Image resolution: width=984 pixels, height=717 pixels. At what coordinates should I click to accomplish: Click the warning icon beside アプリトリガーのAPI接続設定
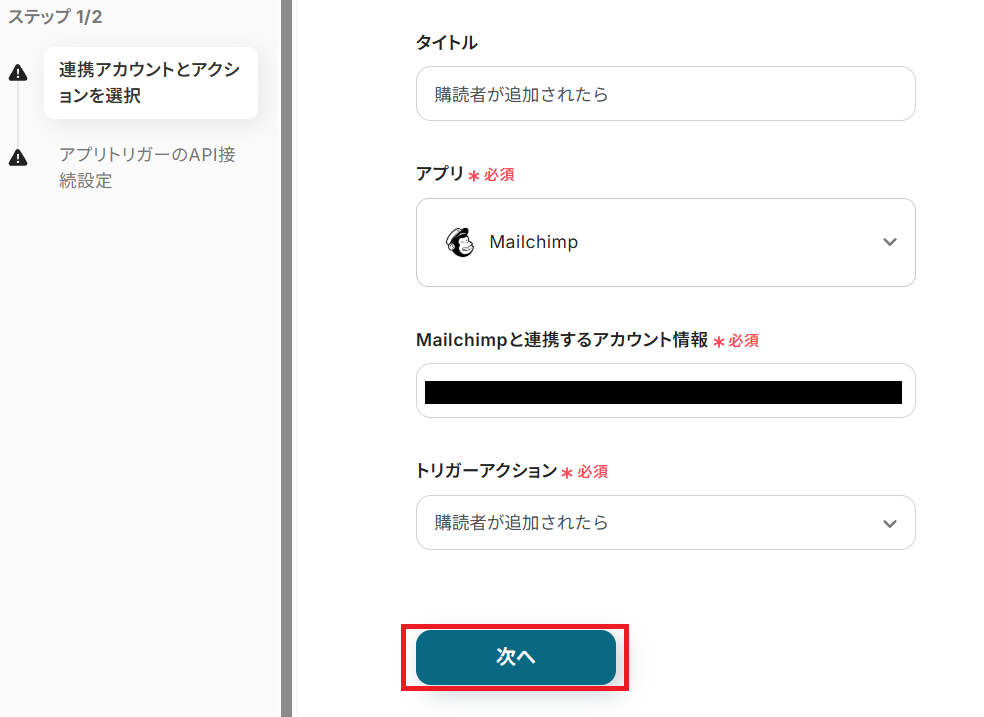18,158
